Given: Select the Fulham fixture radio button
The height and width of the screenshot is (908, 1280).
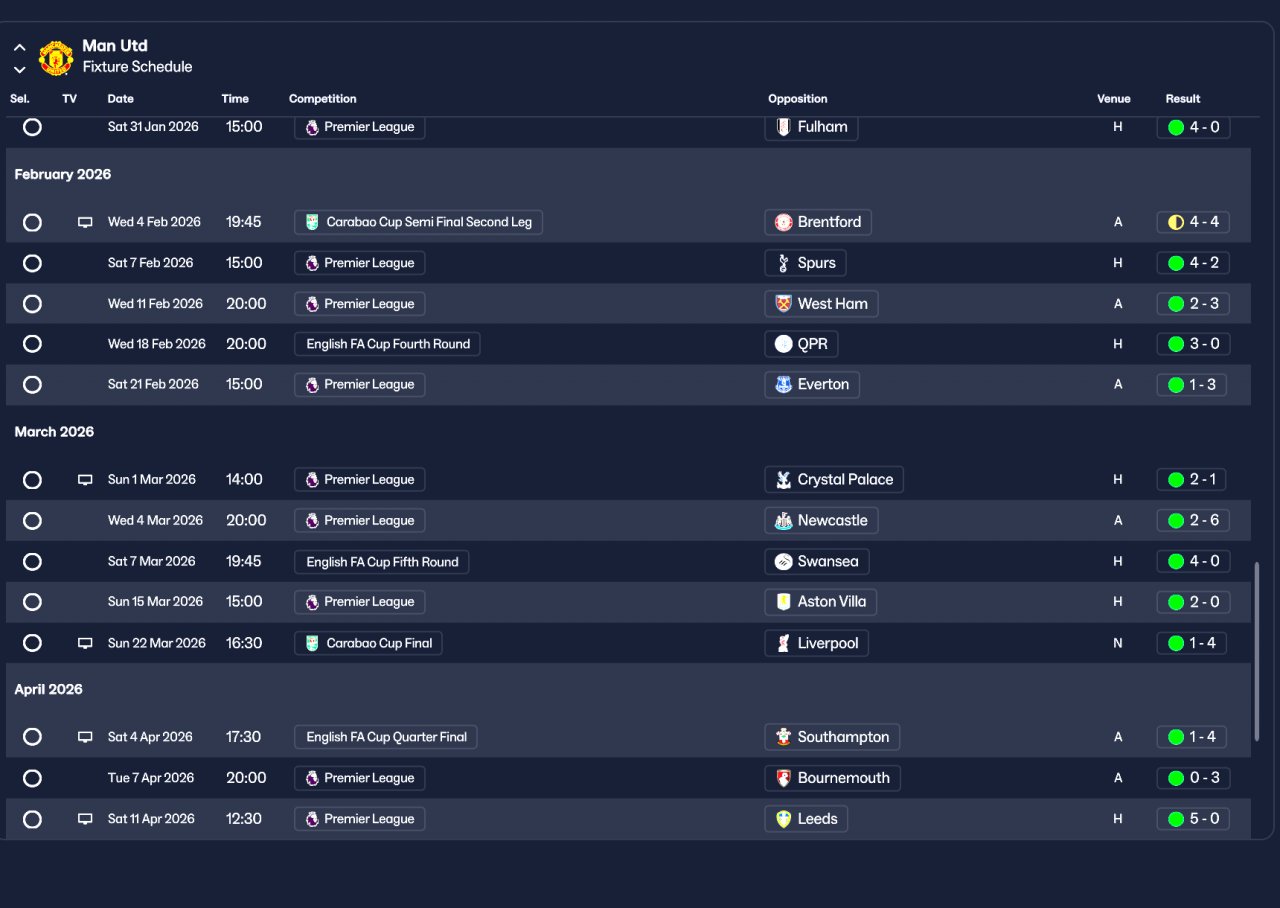Looking at the screenshot, I should (x=32, y=127).
